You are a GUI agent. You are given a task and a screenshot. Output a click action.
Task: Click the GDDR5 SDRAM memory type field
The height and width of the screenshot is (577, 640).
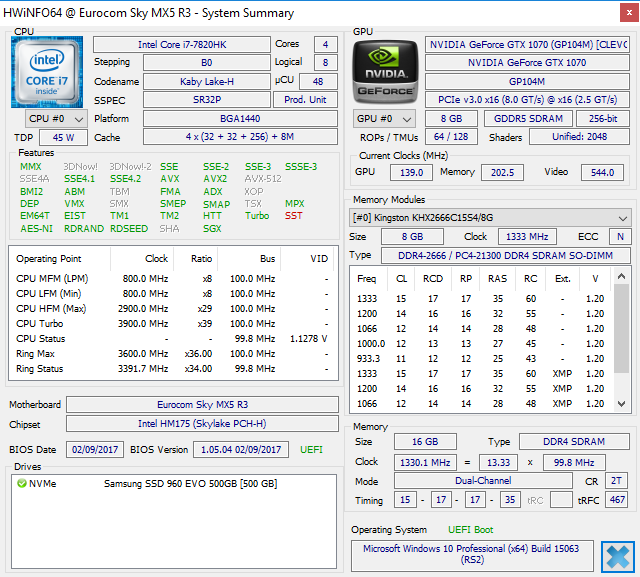click(528, 119)
